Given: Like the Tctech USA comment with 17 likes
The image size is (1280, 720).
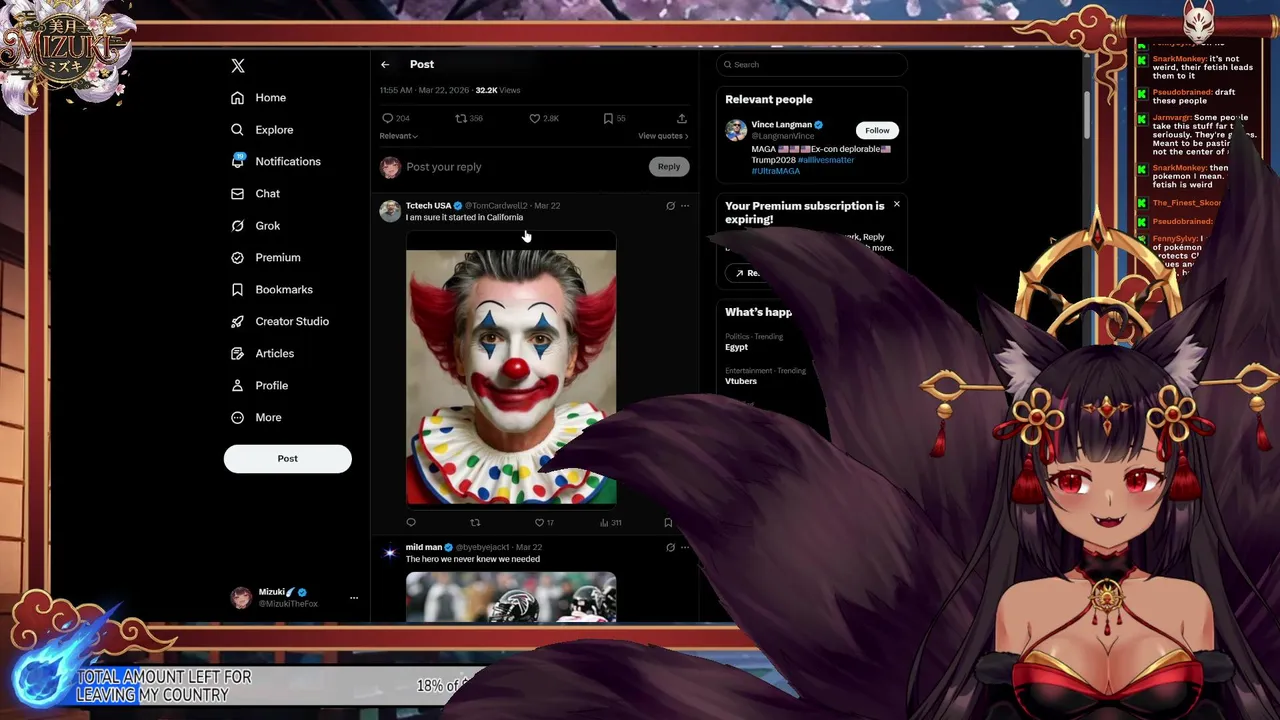Looking at the screenshot, I should tap(544, 522).
